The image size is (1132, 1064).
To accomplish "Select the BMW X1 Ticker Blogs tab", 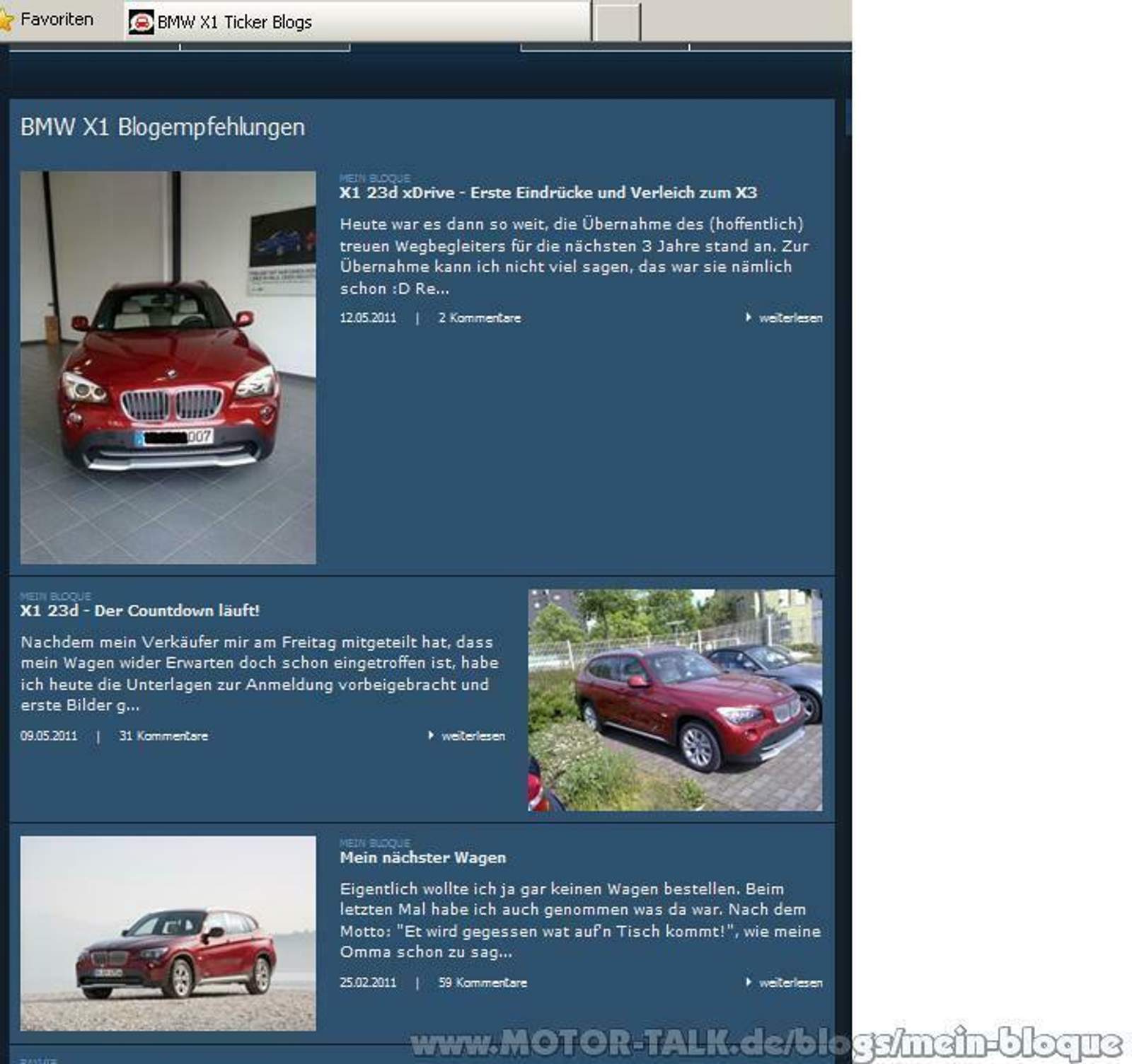I will [x=357, y=22].
